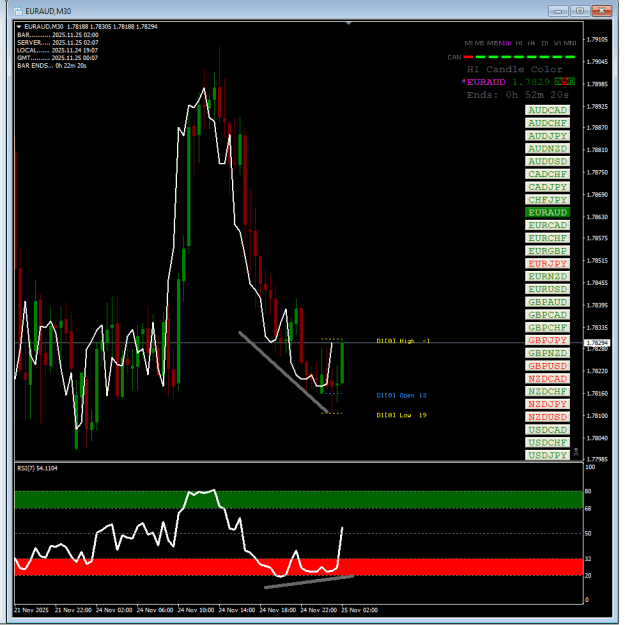The image size is (625, 625).
Task: Switch chart to EURCHF button
Action: coord(547,238)
